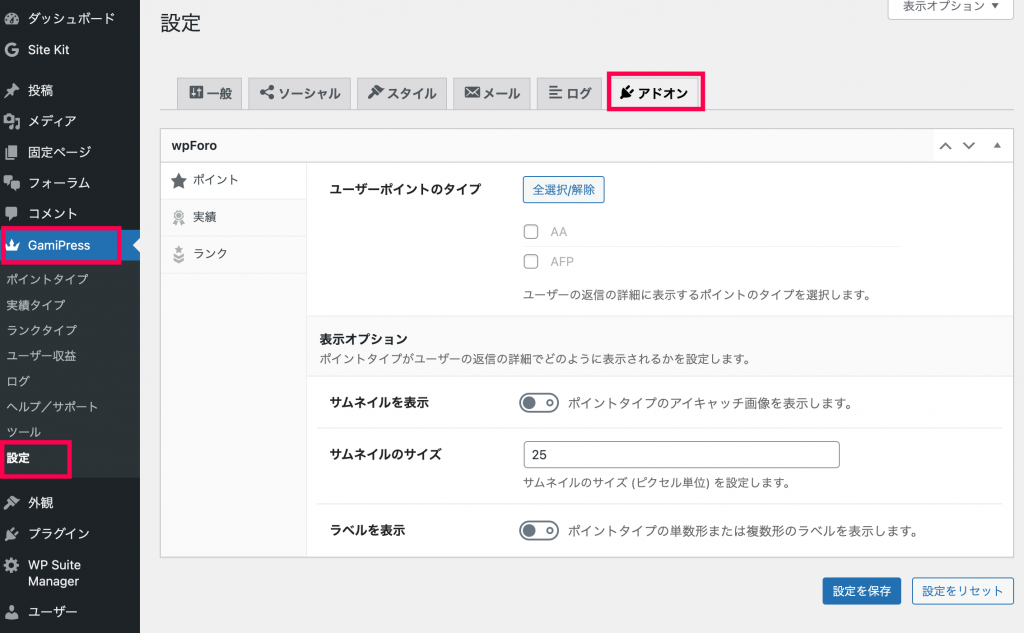1024x633 pixels.
Task: Check the AA point type checkbox
Action: (531, 232)
